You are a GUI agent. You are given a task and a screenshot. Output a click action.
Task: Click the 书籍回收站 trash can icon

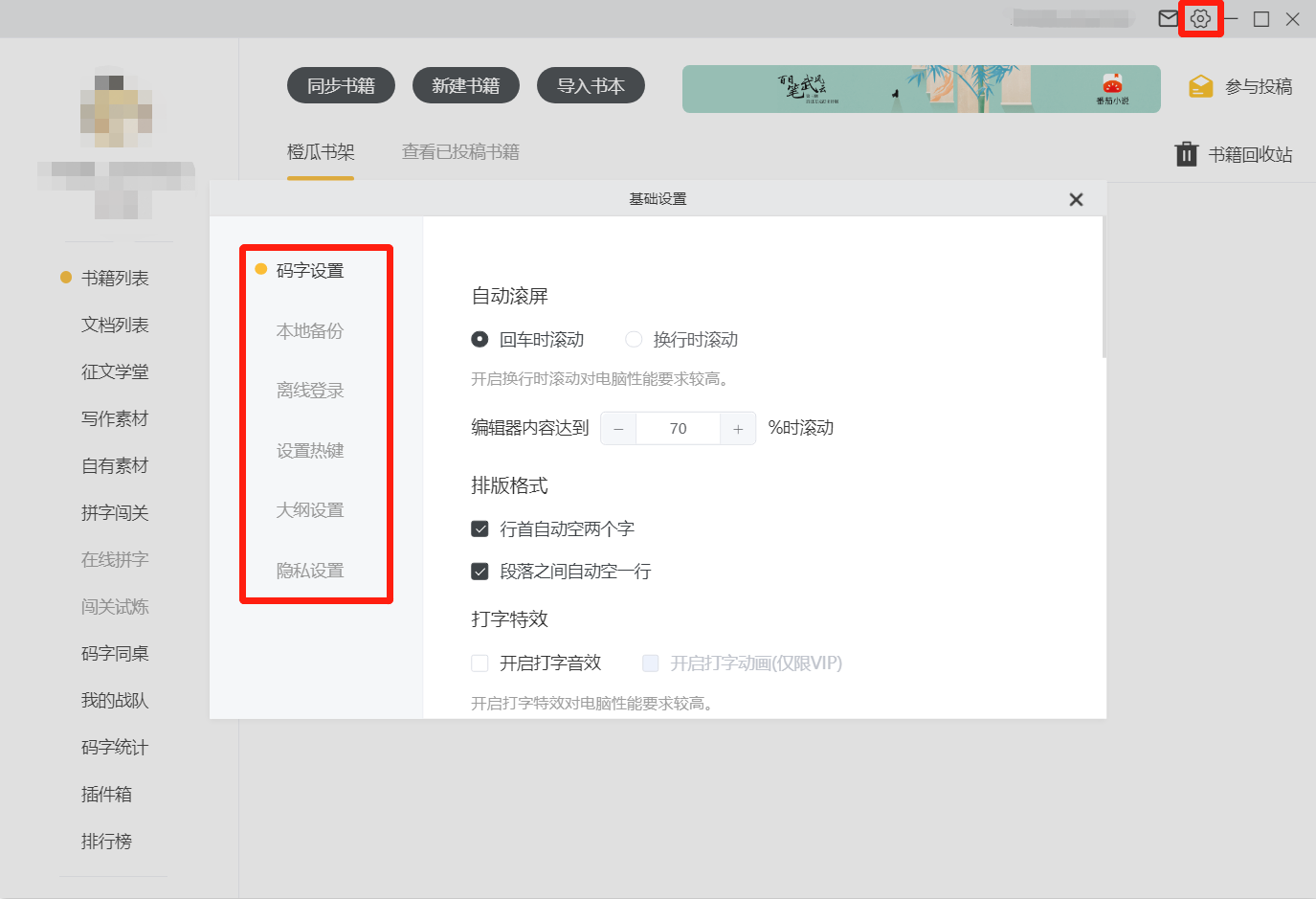1186,153
